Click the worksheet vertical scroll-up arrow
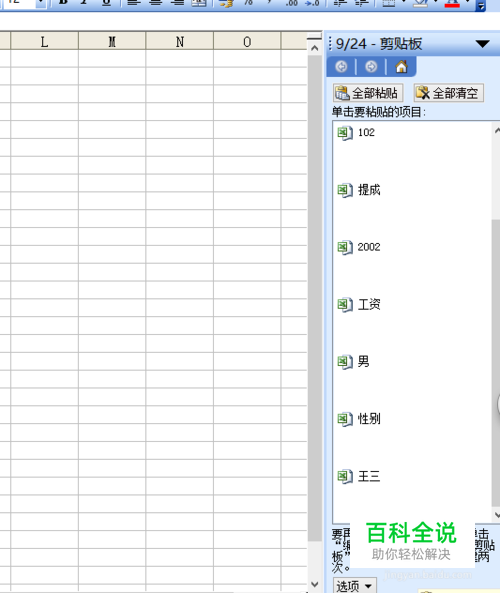The width and height of the screenshot is (500, 593). 314,48
